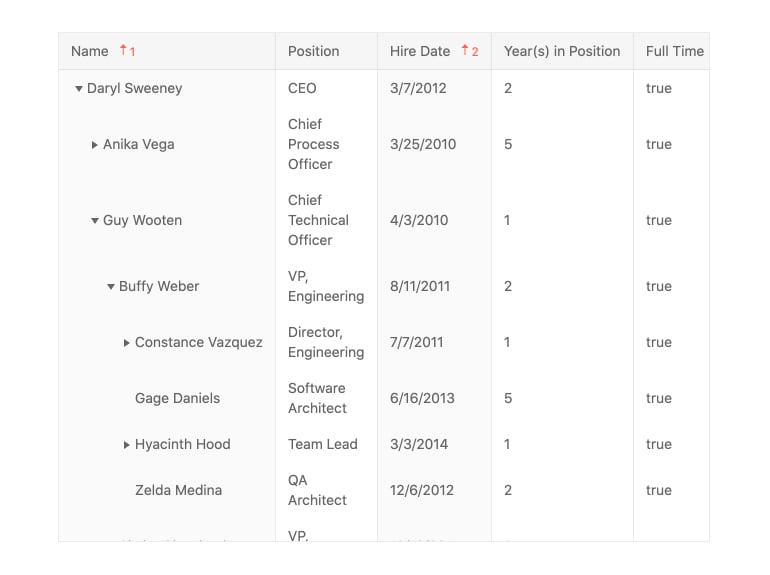Screen dimensions: 770x575
Task: Click the VP, Engineering cell for Buffy Weber
Action: (326, 286)
